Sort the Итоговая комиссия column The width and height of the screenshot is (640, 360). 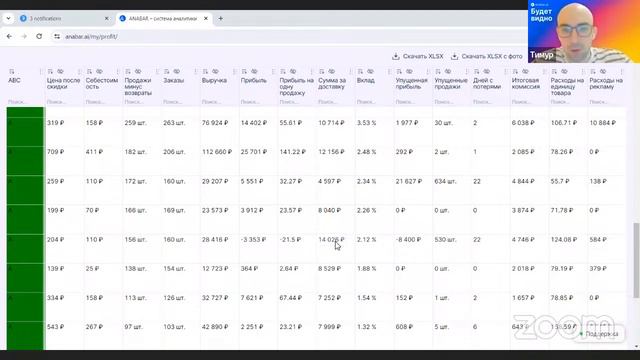click(x=515, y=72)
